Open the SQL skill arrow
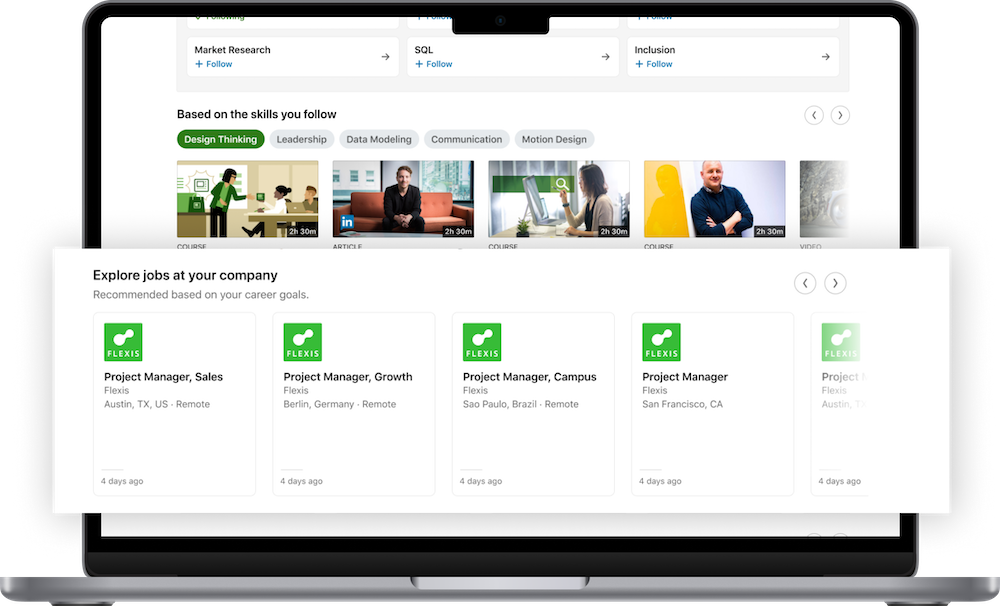 point(605,57)
